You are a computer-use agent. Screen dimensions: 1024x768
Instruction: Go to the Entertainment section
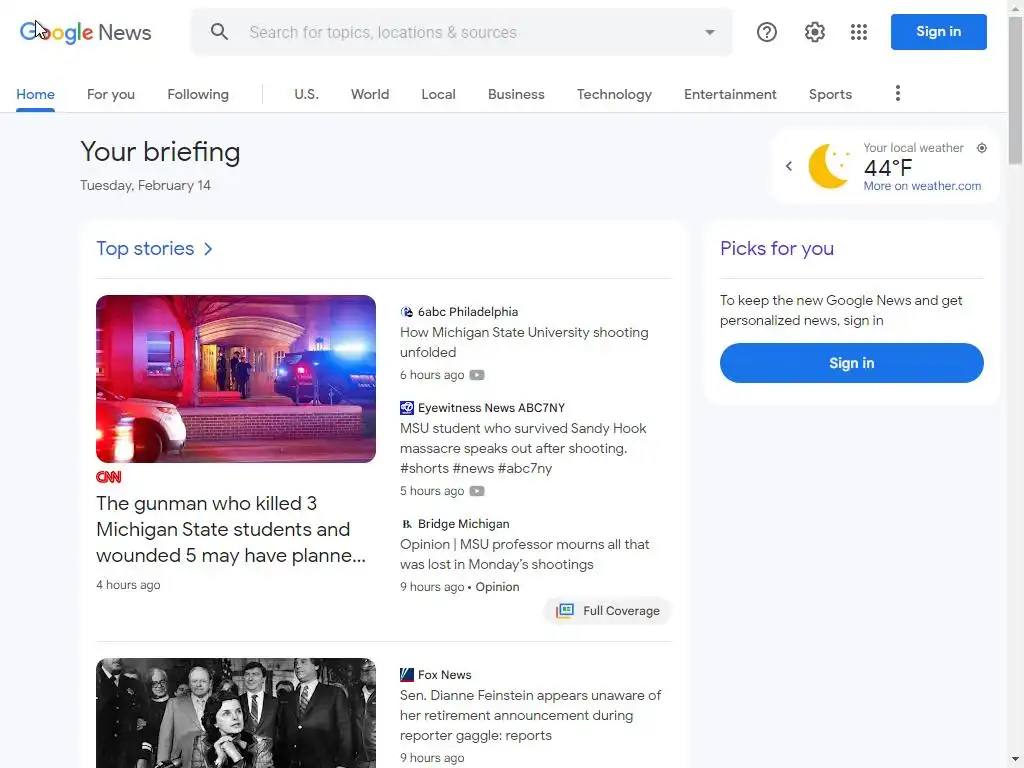[x=730, y=94]
